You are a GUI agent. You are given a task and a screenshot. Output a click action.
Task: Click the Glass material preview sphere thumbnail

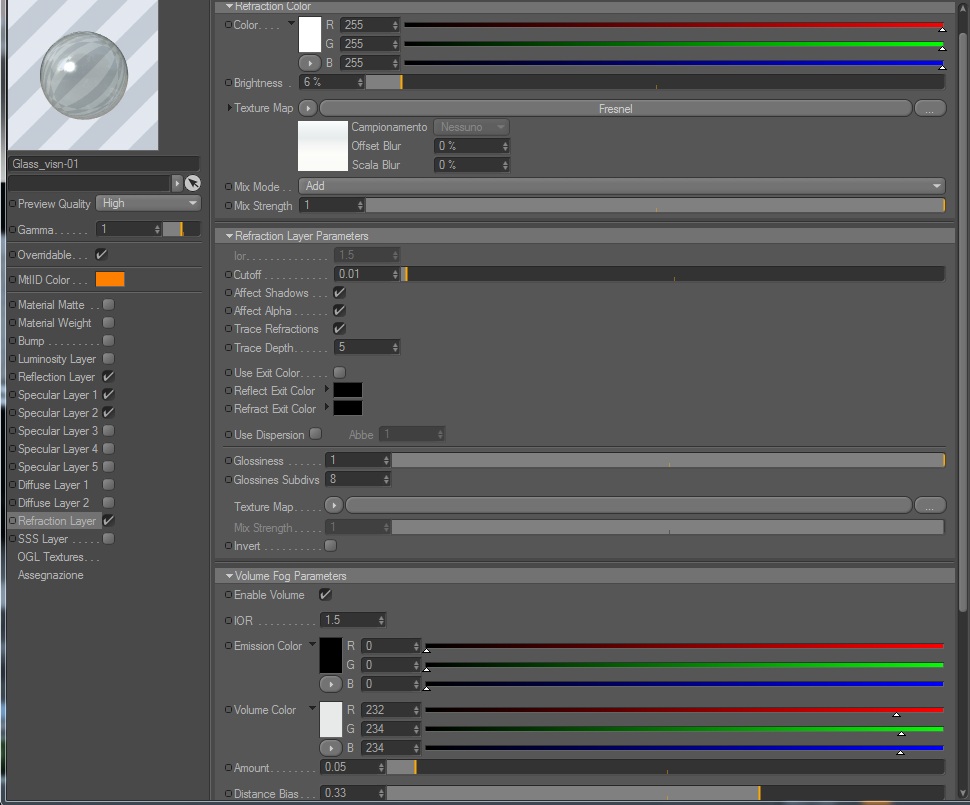(84, 75)
